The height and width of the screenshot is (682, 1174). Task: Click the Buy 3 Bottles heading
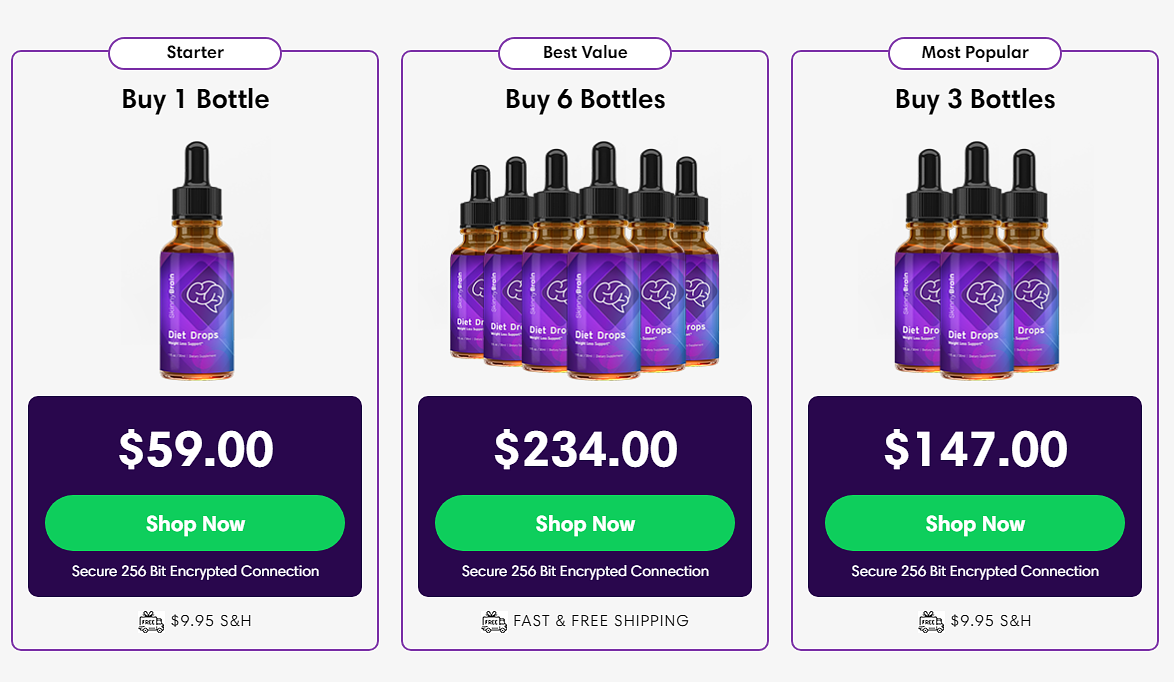(975, 100)
